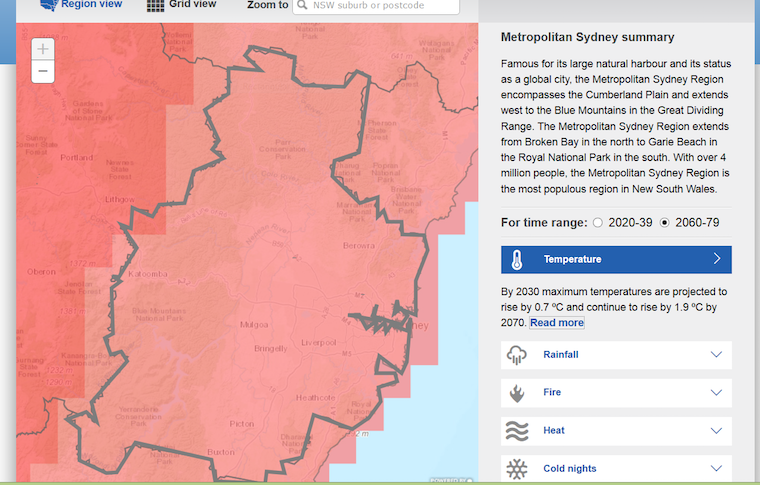
Task: Click the Temperature panel header
Action: click(x=616, y=260)
